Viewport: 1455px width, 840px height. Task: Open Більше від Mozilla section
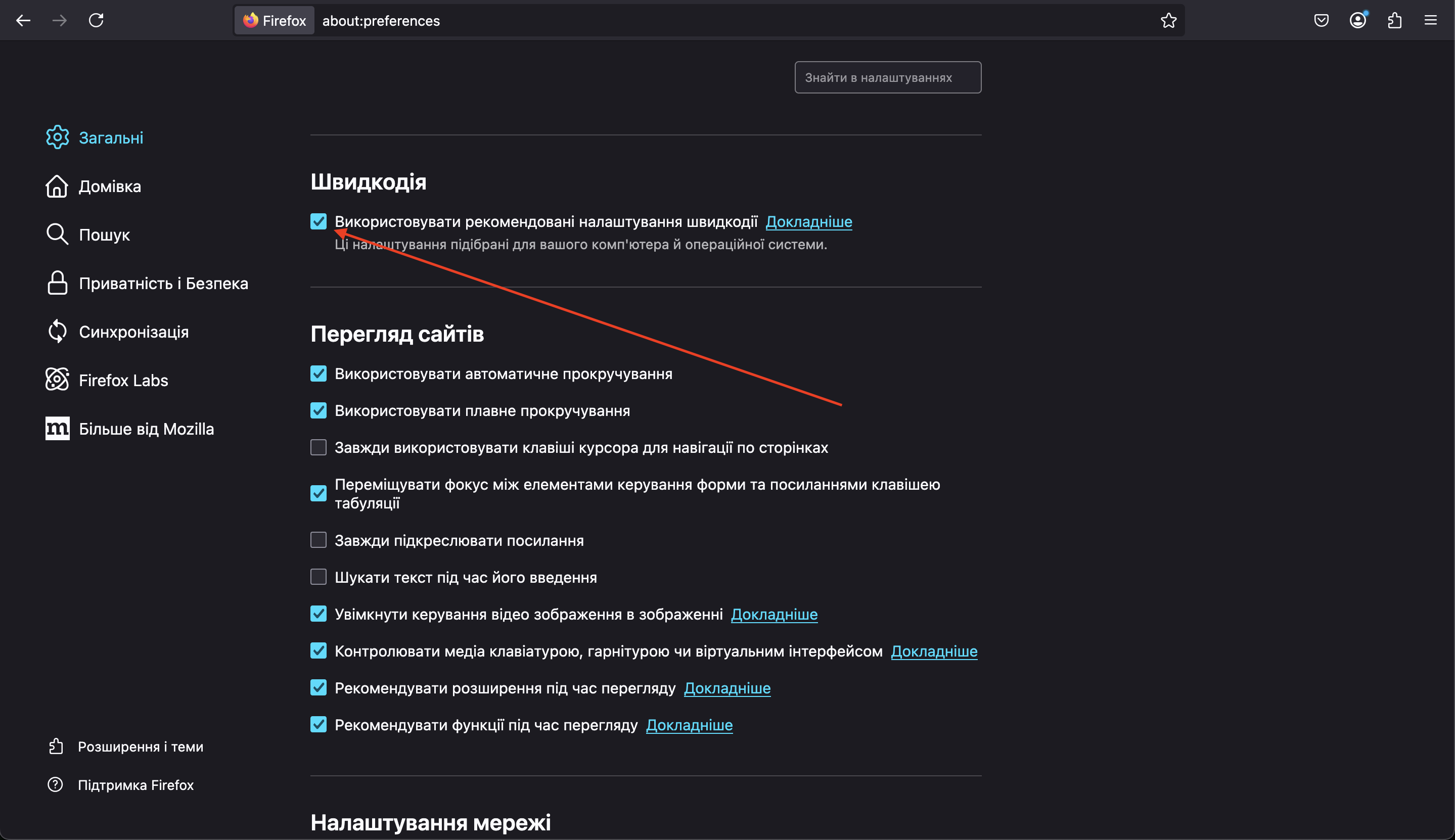pyautogui.click(x=147, y=429)
